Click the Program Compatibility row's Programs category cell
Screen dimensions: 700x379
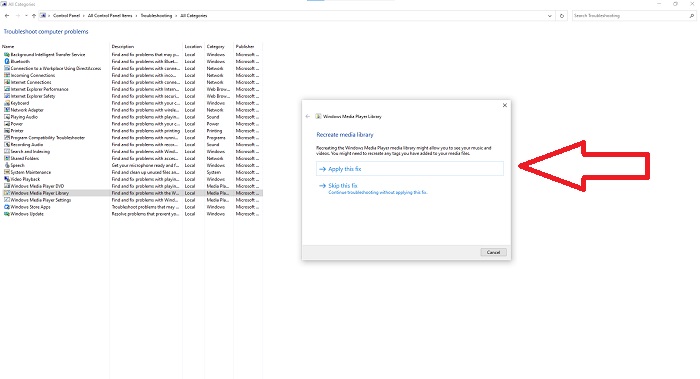coord(216,137)
